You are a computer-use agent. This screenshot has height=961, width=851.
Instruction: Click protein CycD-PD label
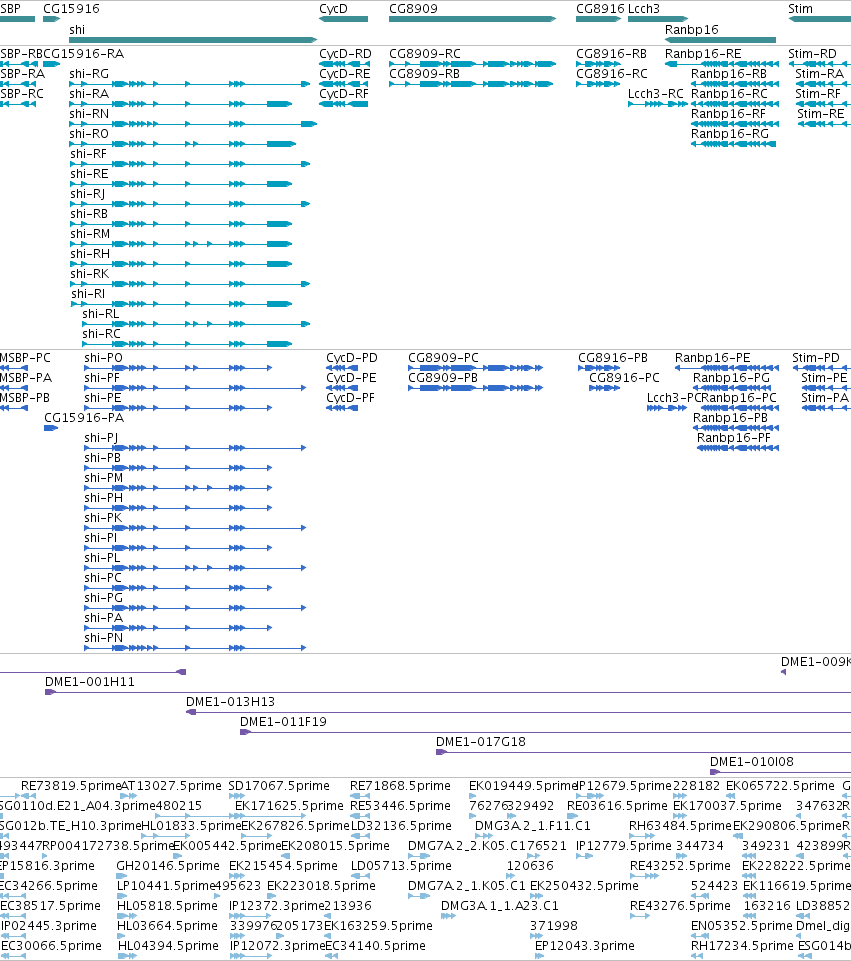(x=352, y=358)
